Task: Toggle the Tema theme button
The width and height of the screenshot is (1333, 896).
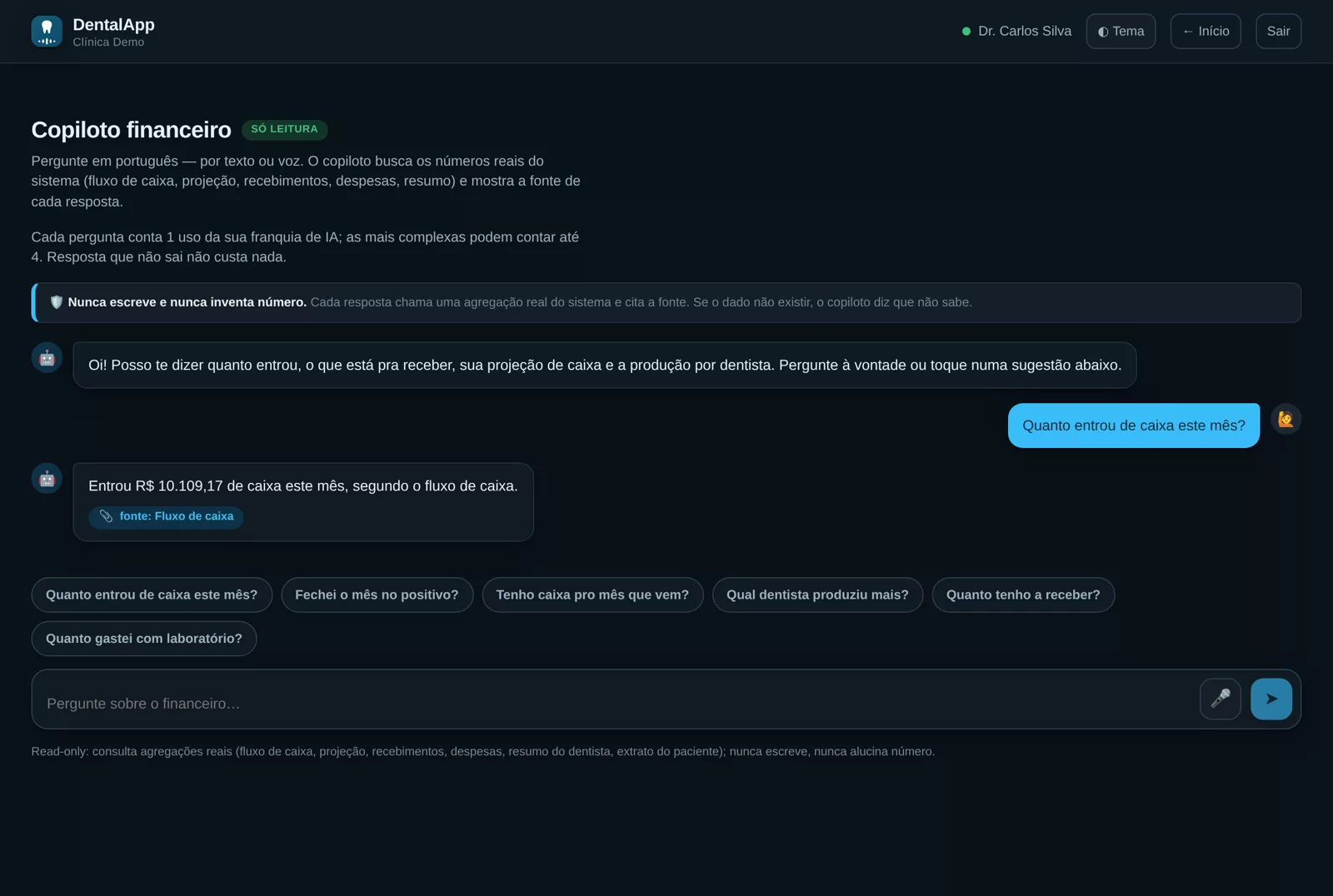Action: (x=1121, y=32)
